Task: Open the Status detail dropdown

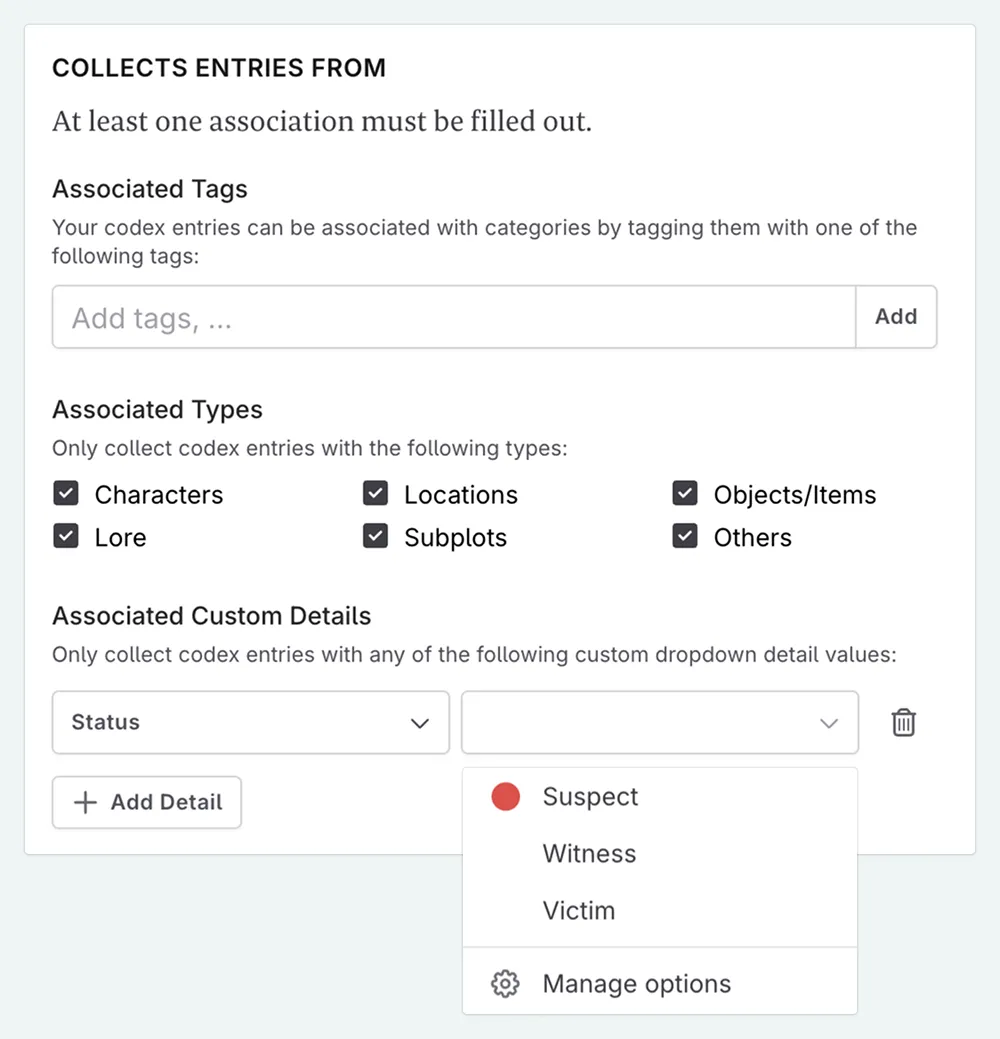Action: point(250,722)
